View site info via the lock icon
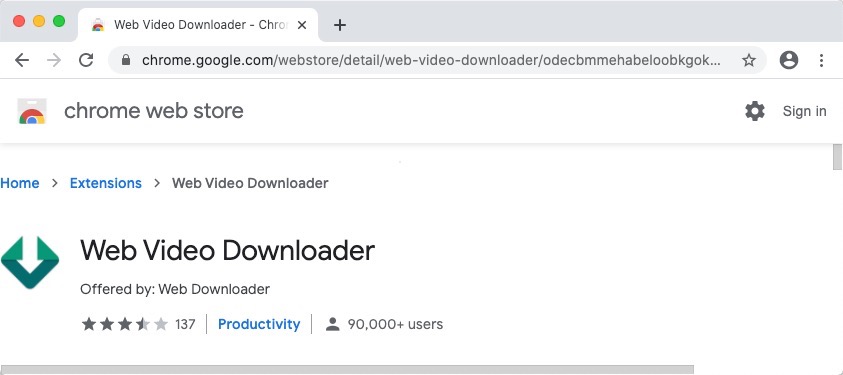This screenshot has width=843, height=375. [x=126, y=60]
